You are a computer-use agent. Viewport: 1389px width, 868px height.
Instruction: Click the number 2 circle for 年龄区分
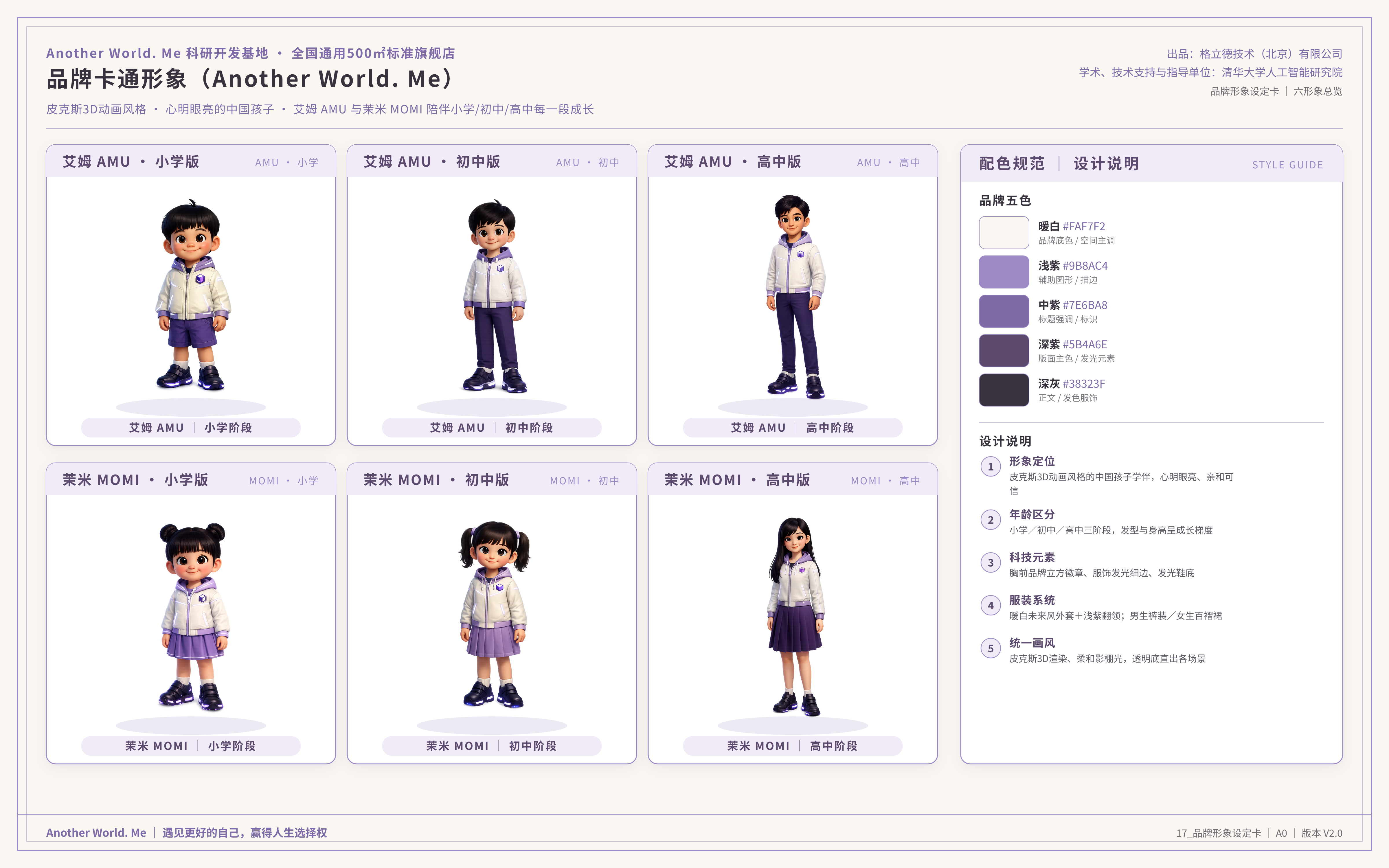coord(991,520)
